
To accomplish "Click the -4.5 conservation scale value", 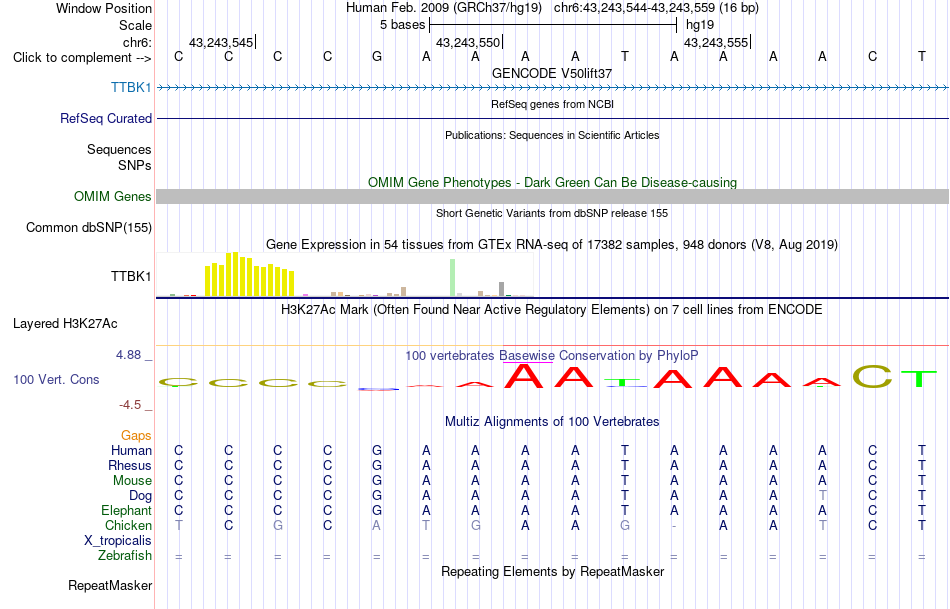I will [130, 405].
